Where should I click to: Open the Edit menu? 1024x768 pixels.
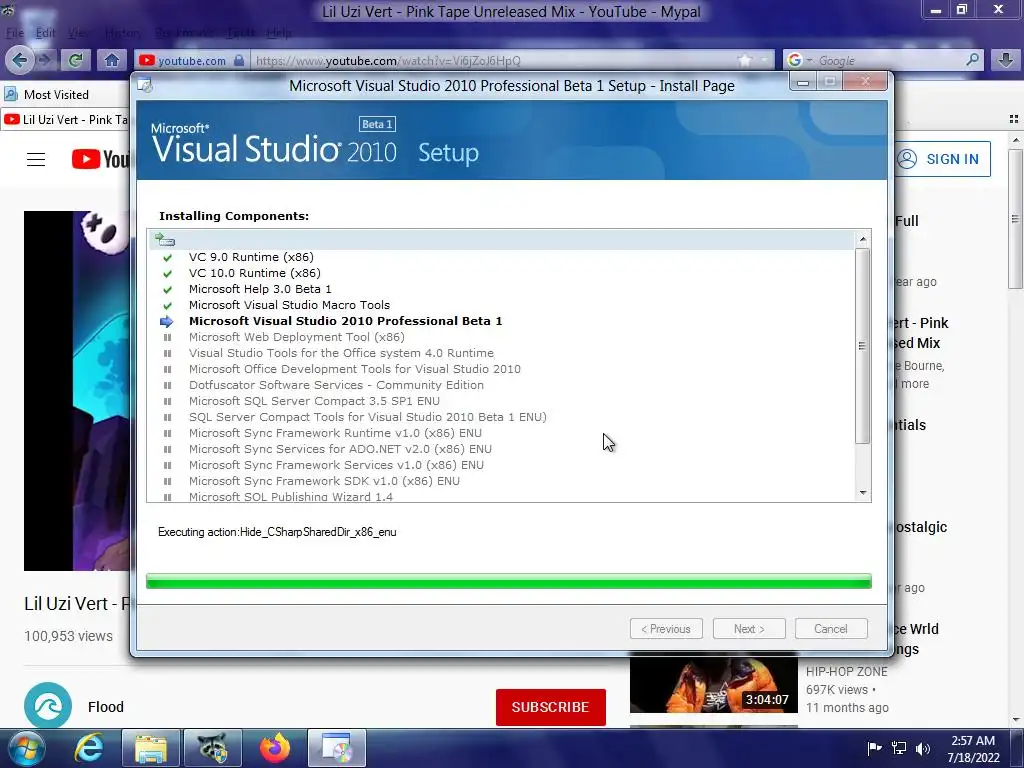point(45,33)
